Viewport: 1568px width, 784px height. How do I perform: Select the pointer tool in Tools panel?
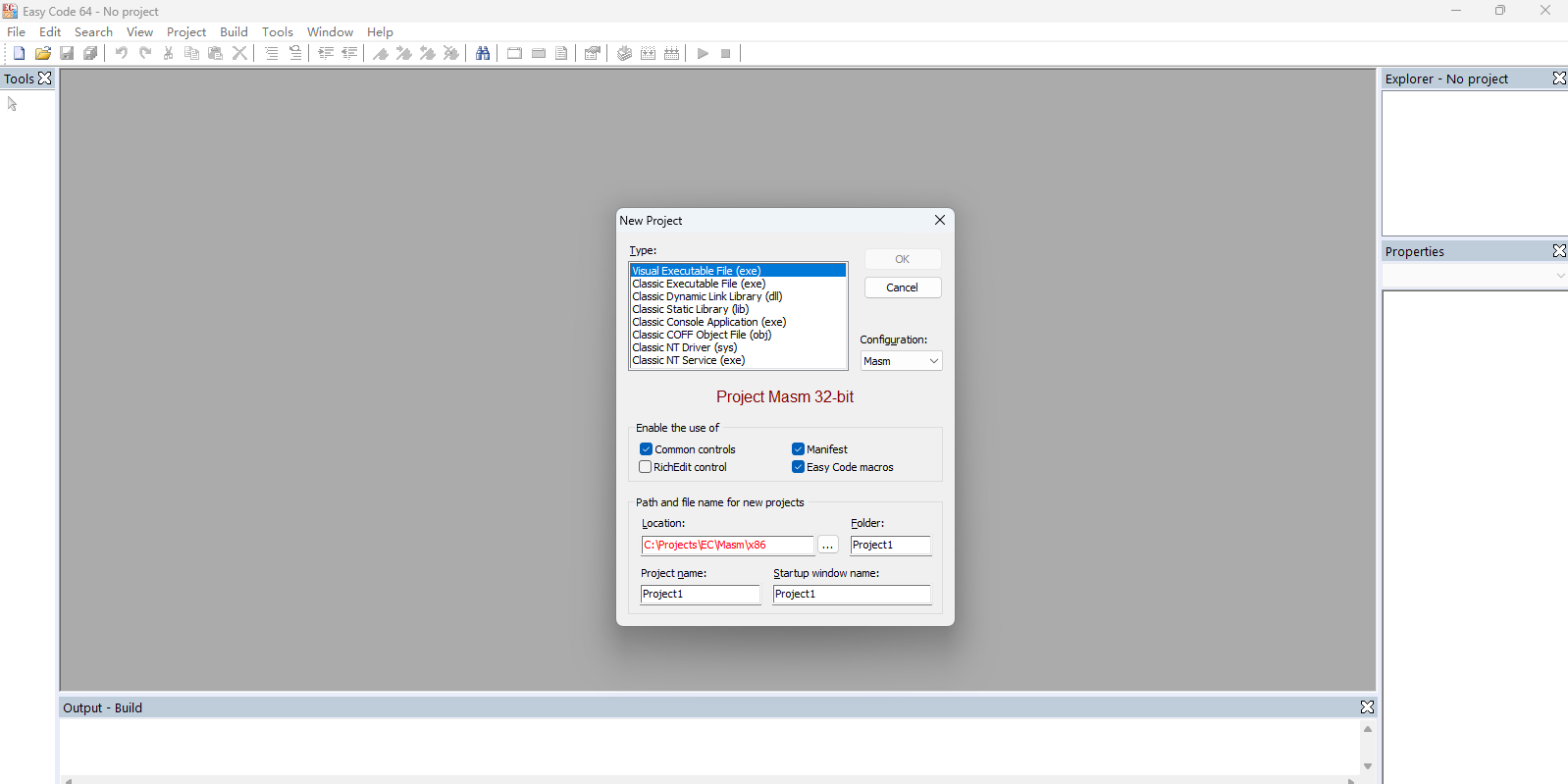[x=13, y=104]
